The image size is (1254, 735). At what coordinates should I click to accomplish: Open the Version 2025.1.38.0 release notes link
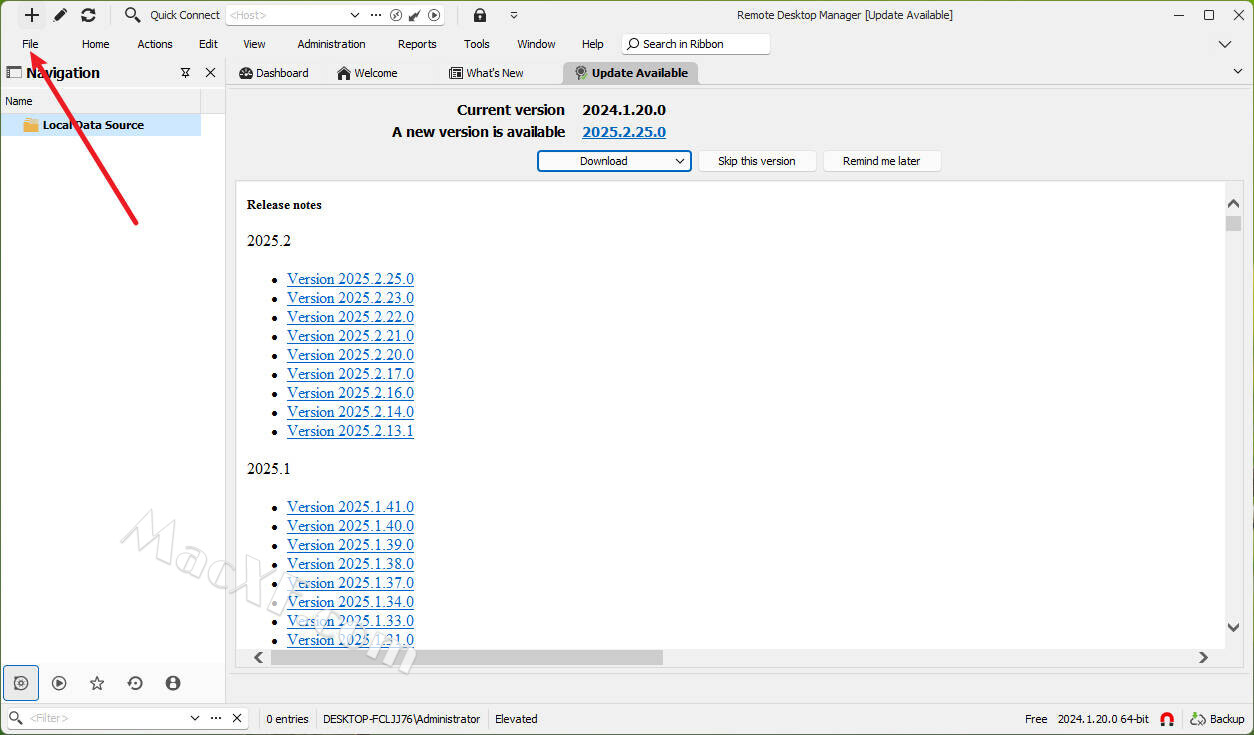[350, 564]
